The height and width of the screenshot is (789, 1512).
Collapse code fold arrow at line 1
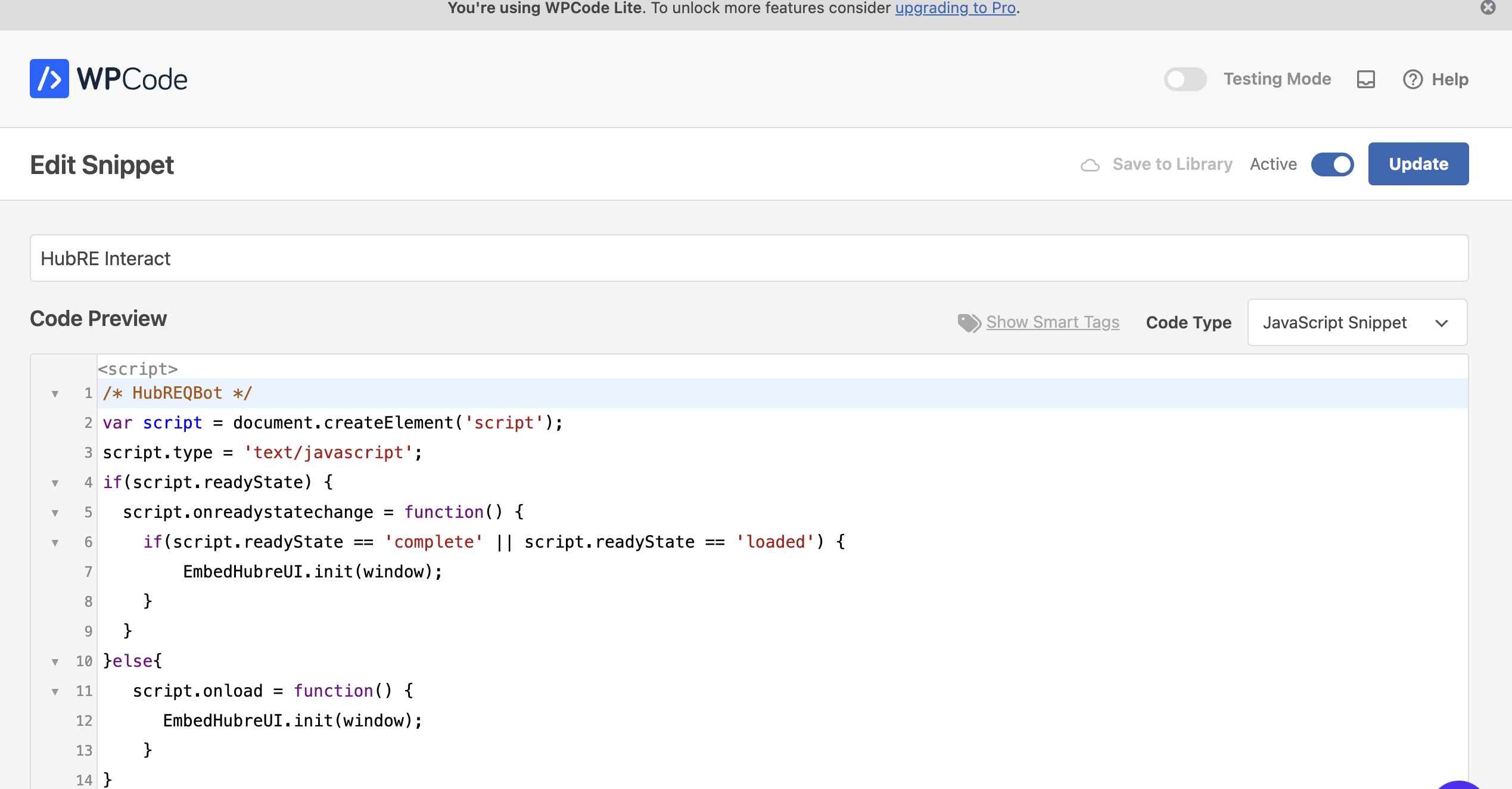coord(55,393)
